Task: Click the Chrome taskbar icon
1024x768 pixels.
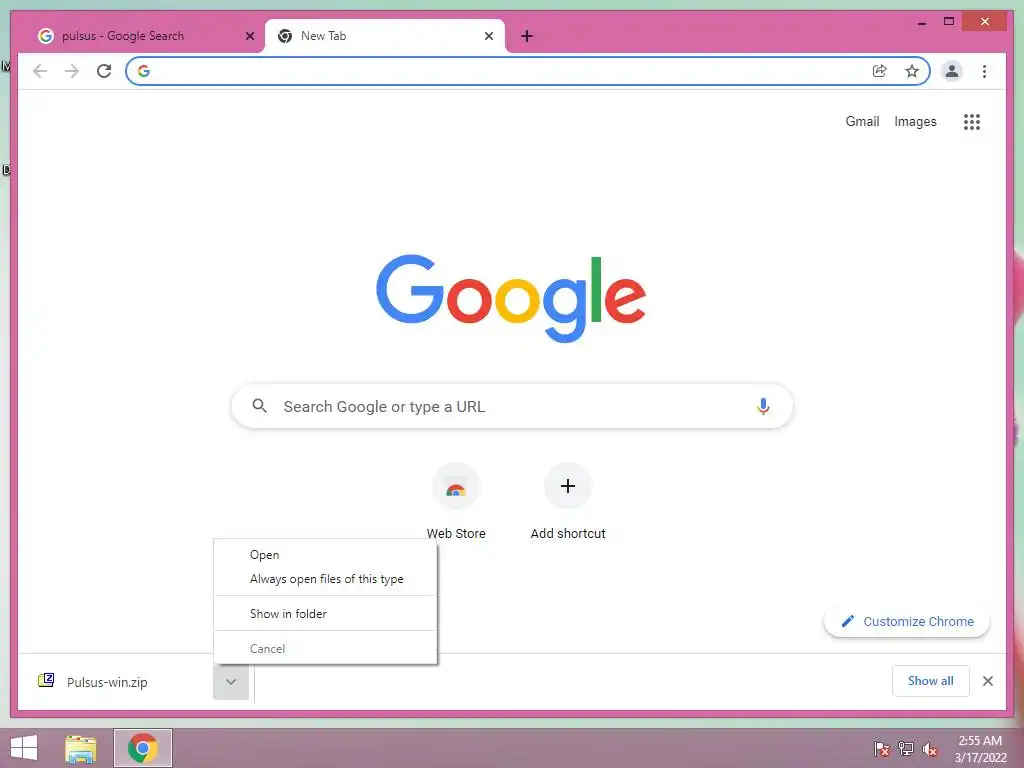Action: 143,748
